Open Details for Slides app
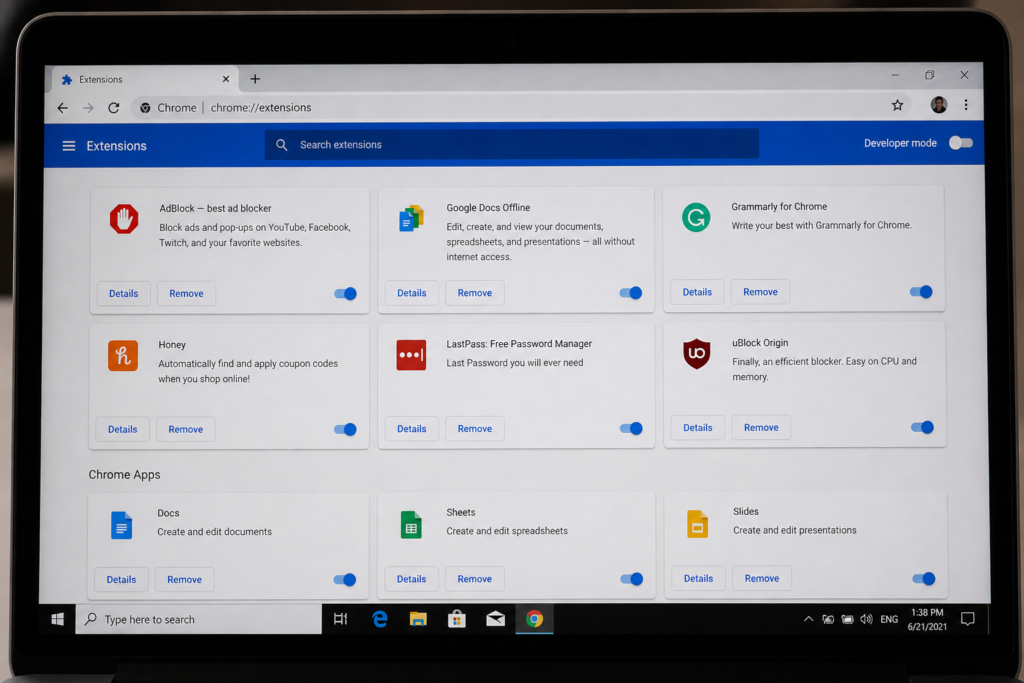This screenshot has height=683, width=1024. pyautogui.click(x=698, y=579)
